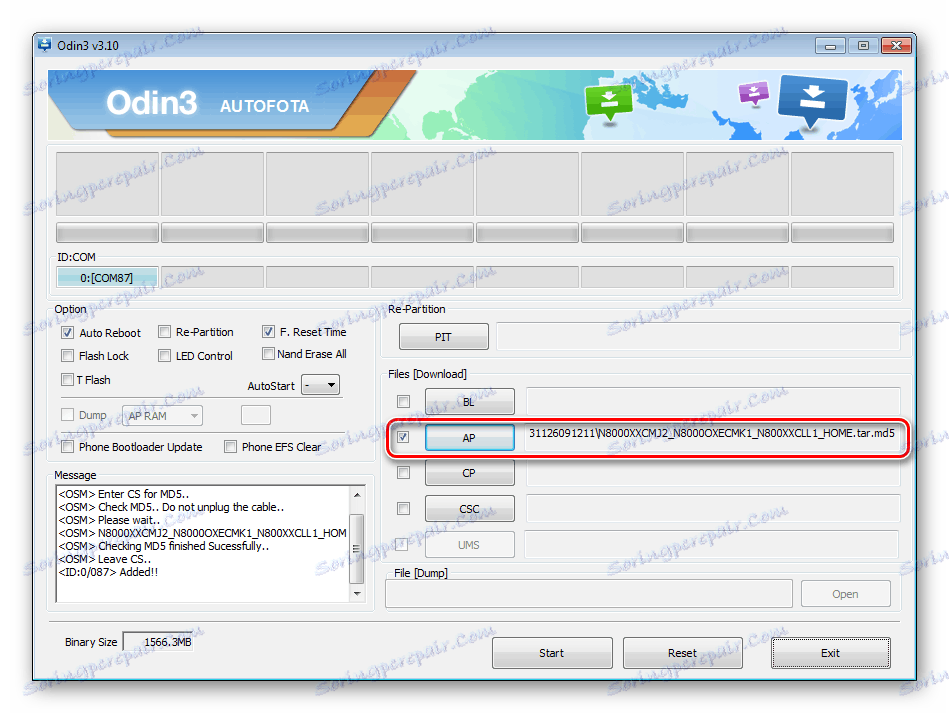The image size is (949, 713).
Task: Click '<ID:0/087> Added!!' log line
Action: point(108,572)
